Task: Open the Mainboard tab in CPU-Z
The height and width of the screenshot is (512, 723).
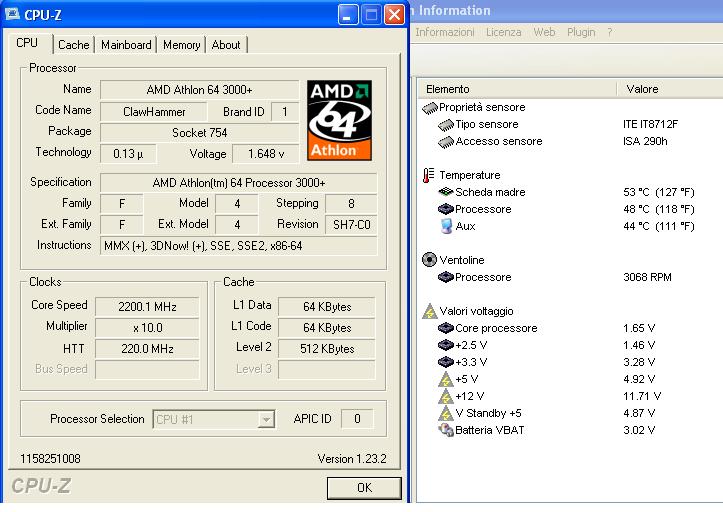Action: [126, 45]
